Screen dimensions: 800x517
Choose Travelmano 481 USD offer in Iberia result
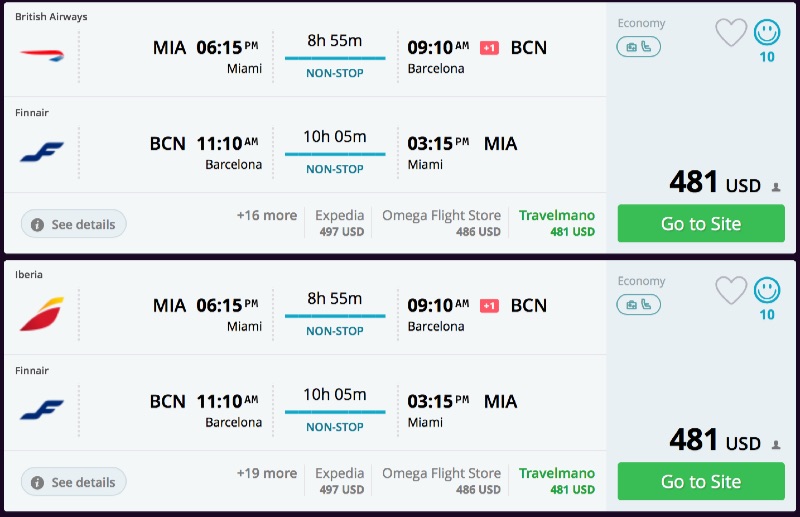click(x=557, y=481)
